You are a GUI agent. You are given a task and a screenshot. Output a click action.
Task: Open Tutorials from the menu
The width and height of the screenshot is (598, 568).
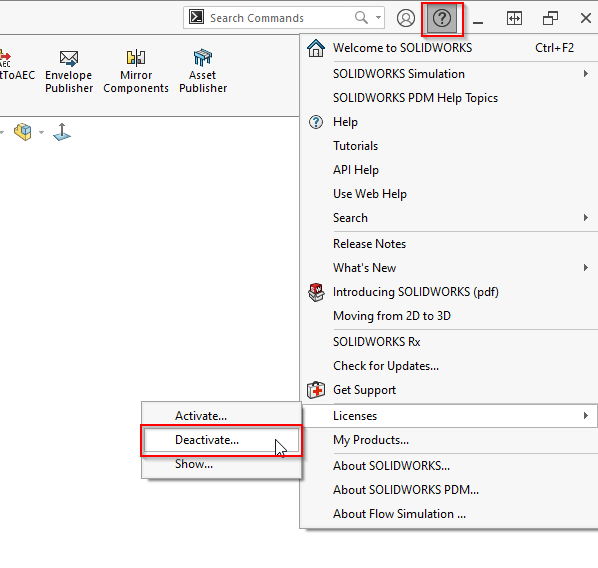click(448, 146)
